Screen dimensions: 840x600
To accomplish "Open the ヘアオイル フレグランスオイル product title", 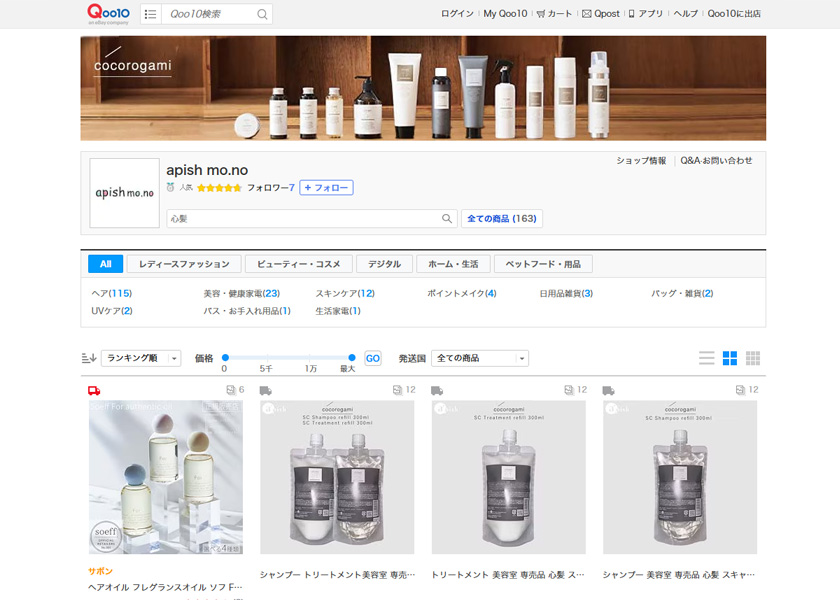I will click(x=166, y=588).
